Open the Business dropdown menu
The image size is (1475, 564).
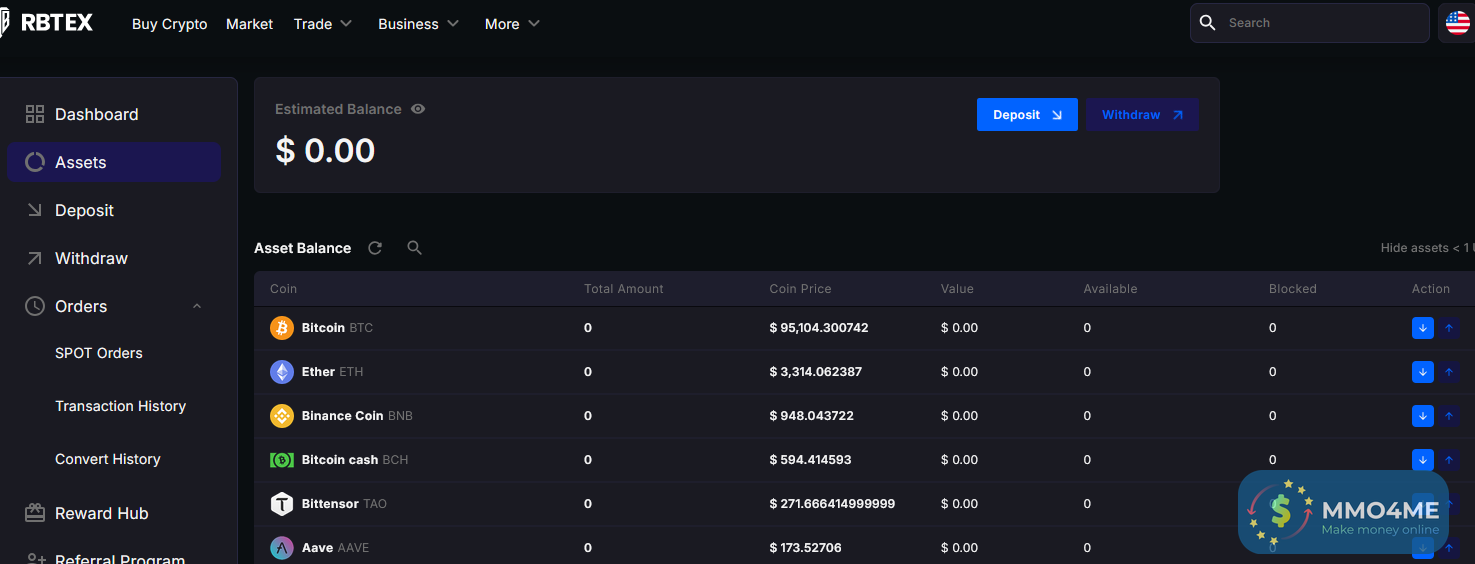tap(418, 24)
